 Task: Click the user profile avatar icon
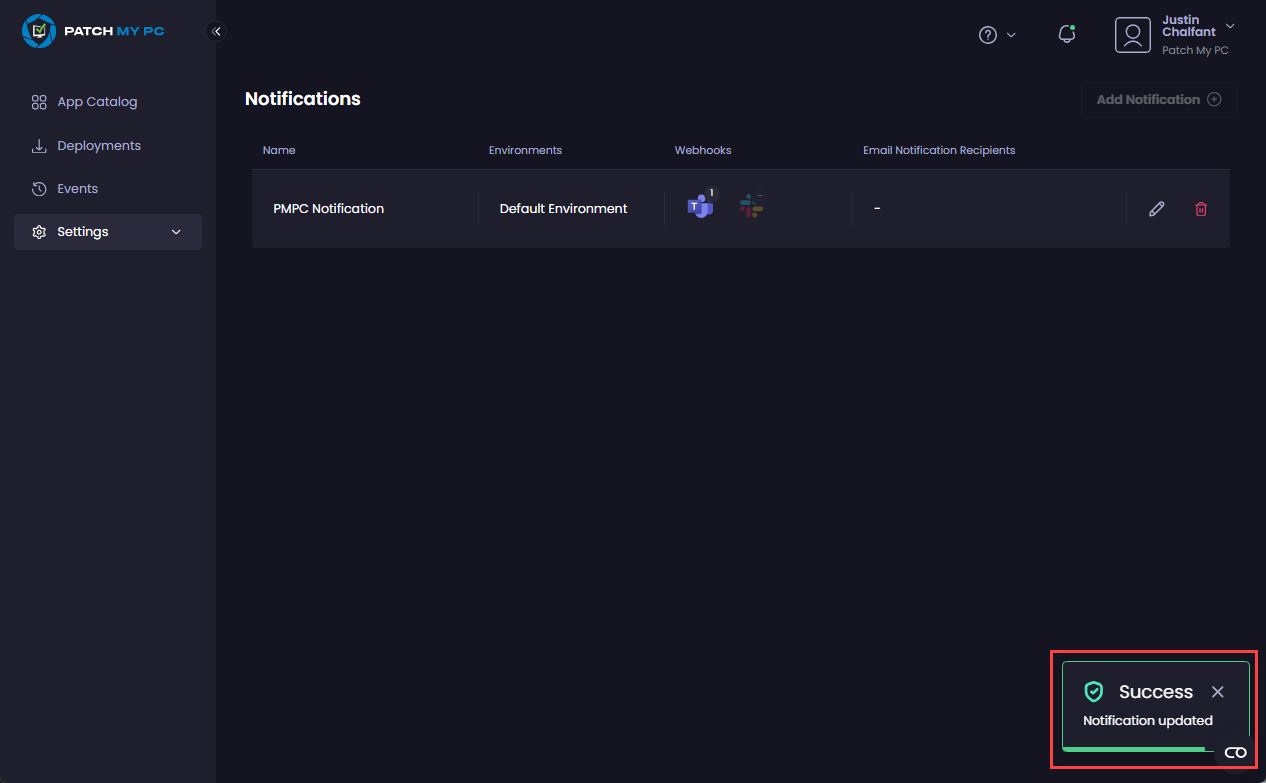click(x=1133, y=35)
